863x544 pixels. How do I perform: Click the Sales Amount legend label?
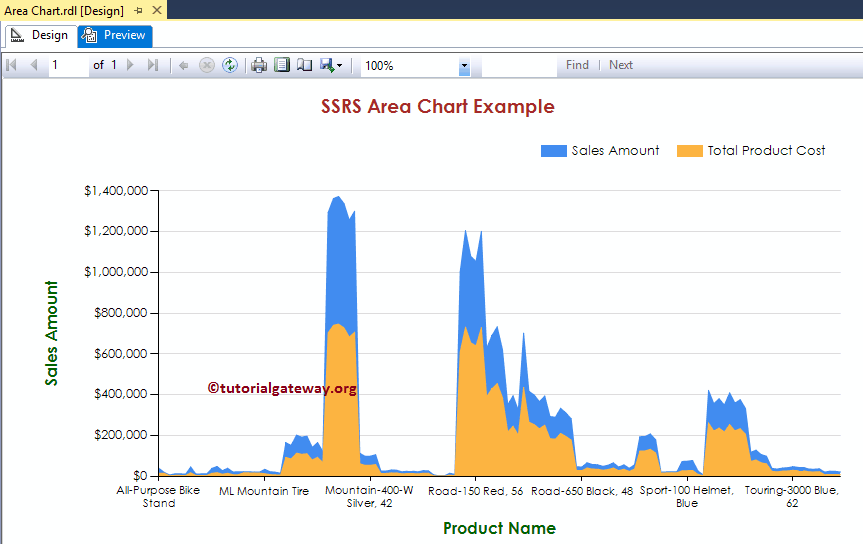(x=615, y=150)
